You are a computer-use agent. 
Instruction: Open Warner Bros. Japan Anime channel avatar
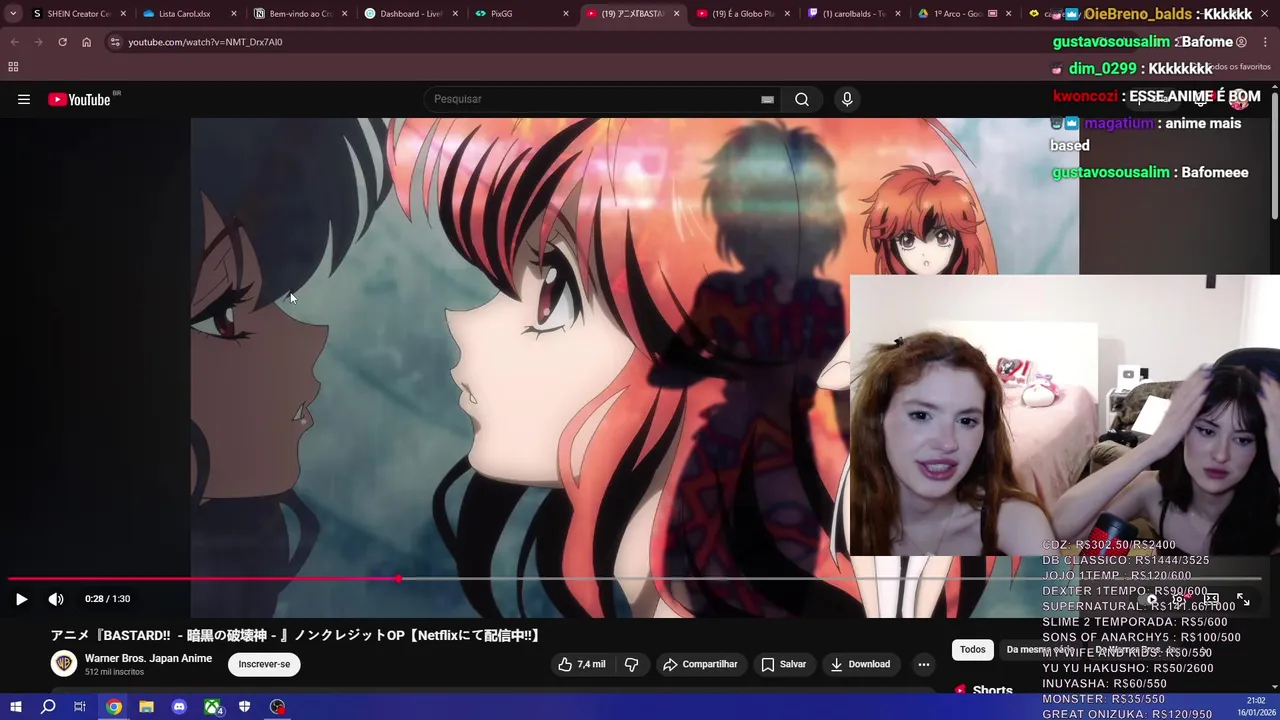click(x=64, y=664)
